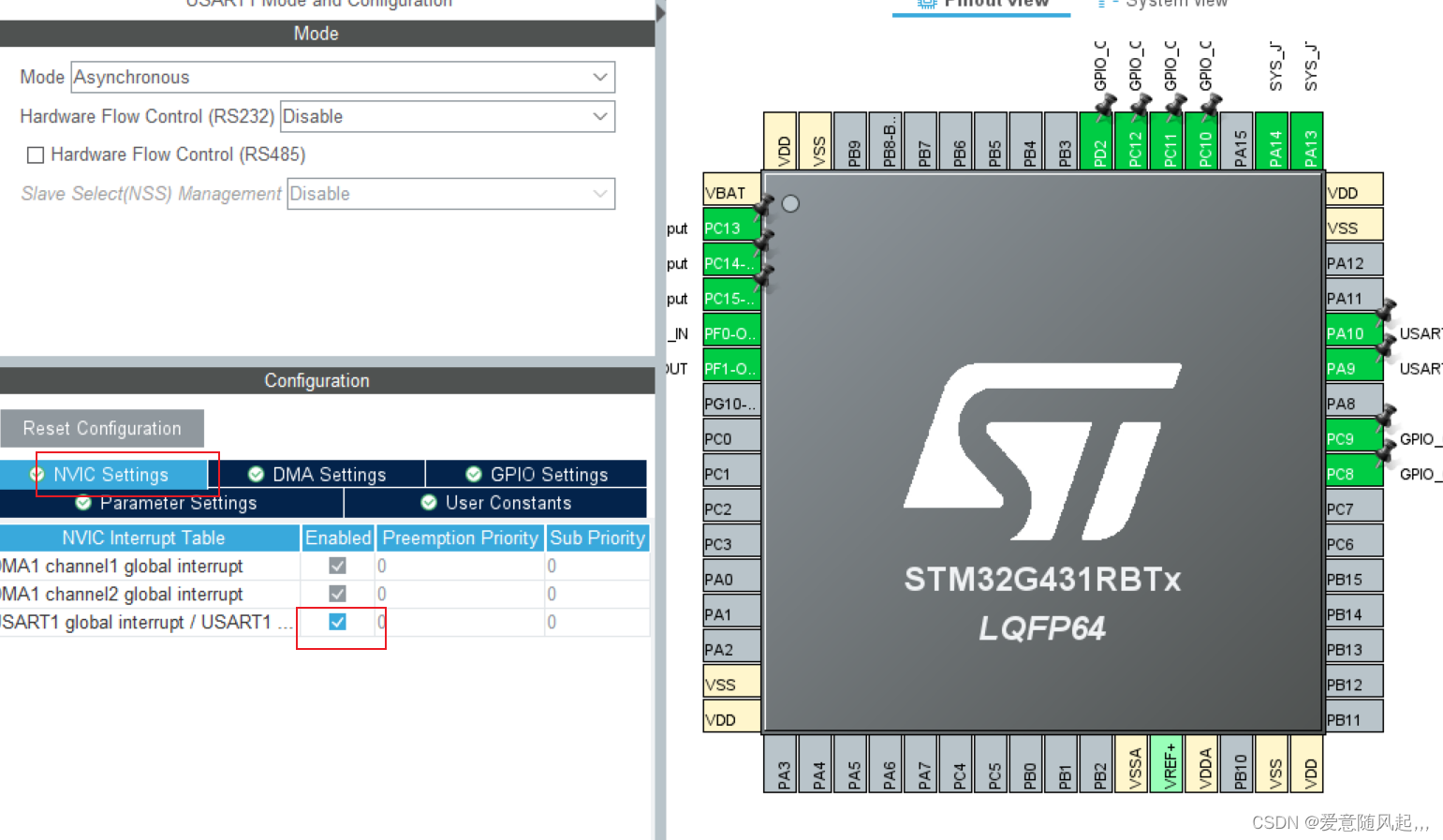Image resolution: width=1443 pixels, height=840 pixels.
Task: Check the Hardware Flow Control (RS485) checkbox
Action: coord(35,155)
